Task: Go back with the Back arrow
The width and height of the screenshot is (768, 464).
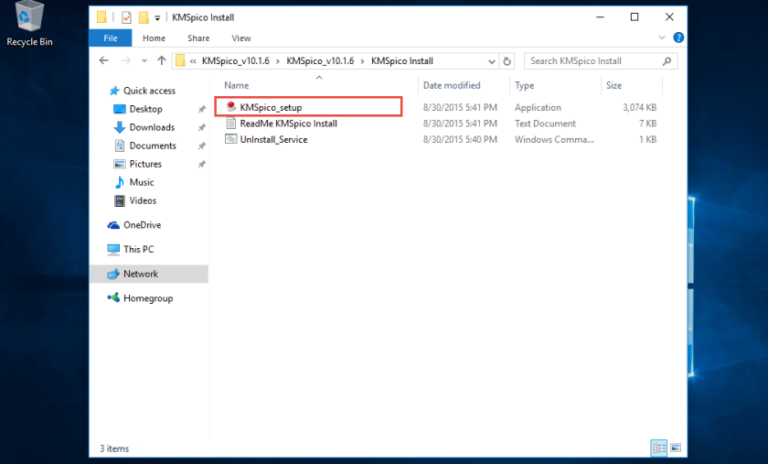Action: click(x=104, y=61)
